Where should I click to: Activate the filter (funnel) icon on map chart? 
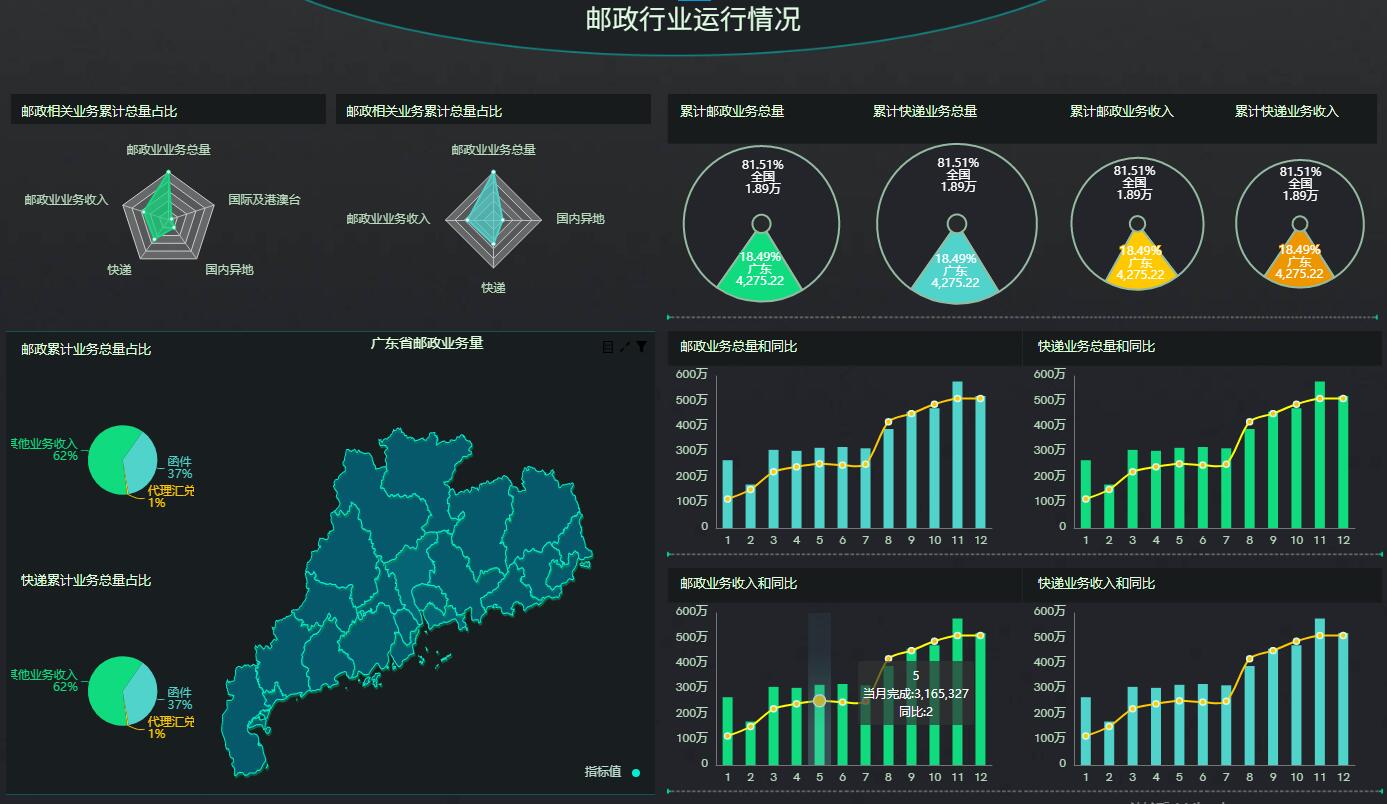pyautogui.click(x=641, y=347)
